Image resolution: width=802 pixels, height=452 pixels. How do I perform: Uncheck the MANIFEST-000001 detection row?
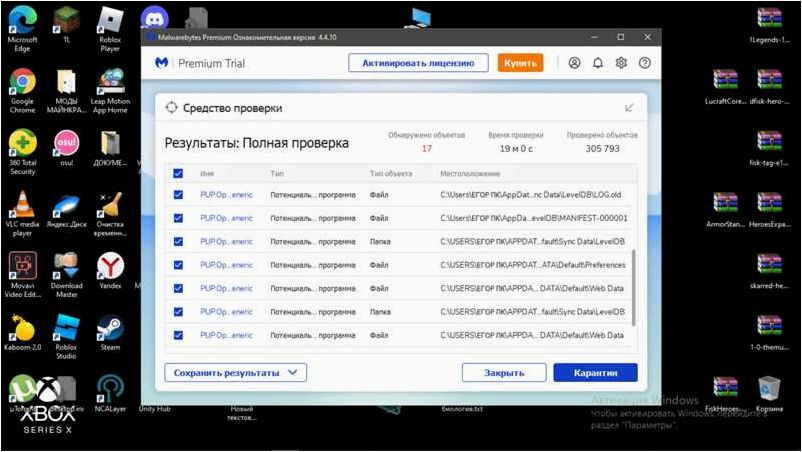tap(178, 218)
